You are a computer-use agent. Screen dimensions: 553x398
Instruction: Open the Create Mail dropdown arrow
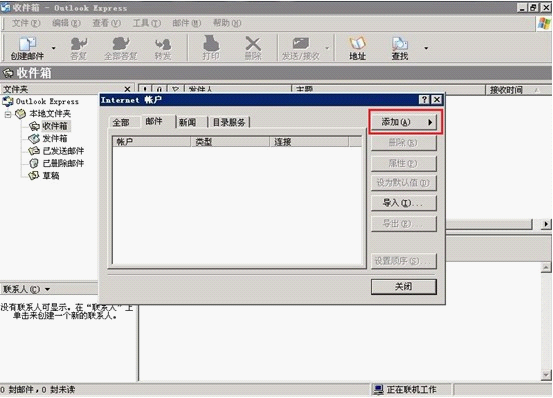(x=54, y=48)
